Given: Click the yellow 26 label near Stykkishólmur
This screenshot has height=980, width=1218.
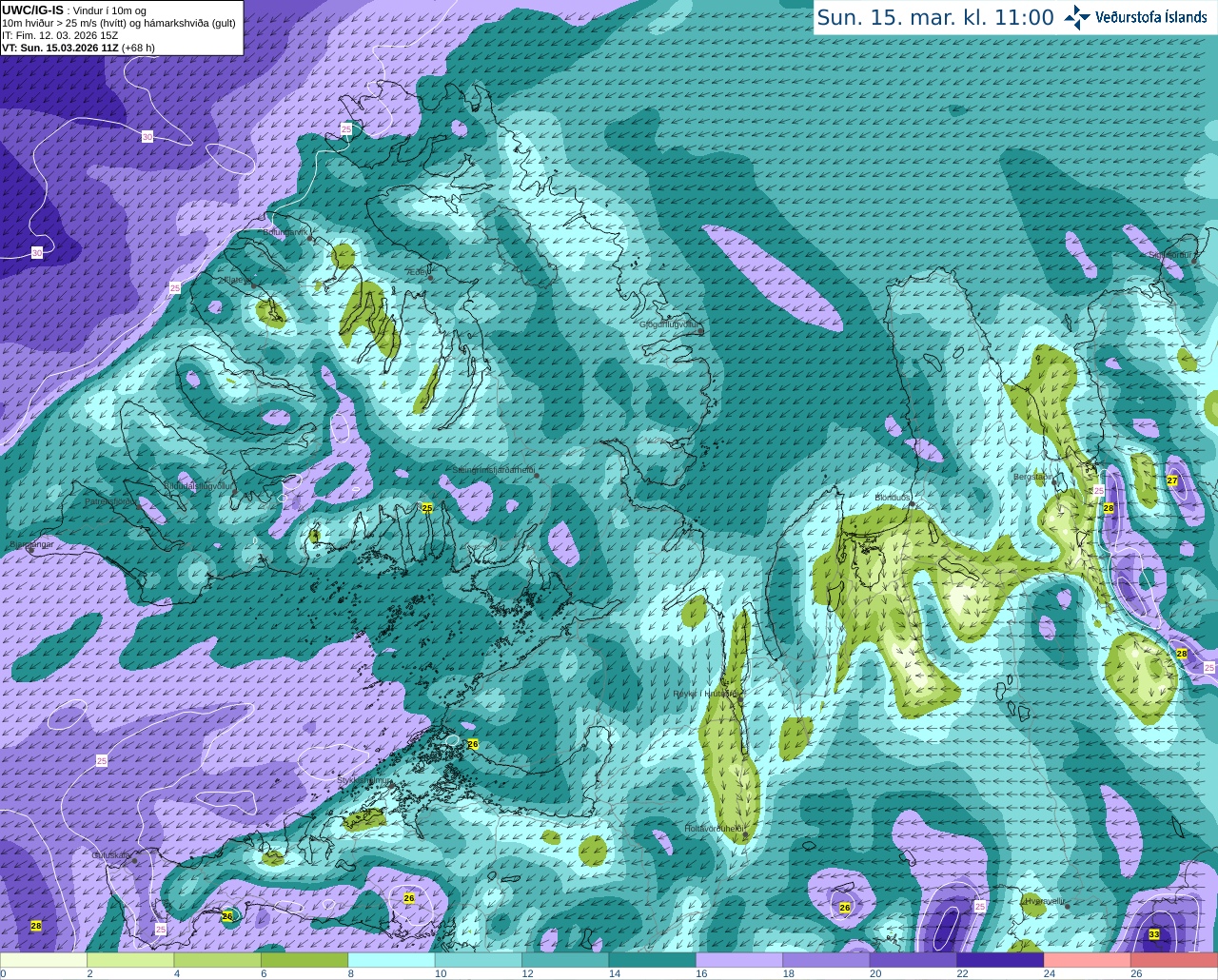Looking at the screenshot, I should (x=473, y=744).
